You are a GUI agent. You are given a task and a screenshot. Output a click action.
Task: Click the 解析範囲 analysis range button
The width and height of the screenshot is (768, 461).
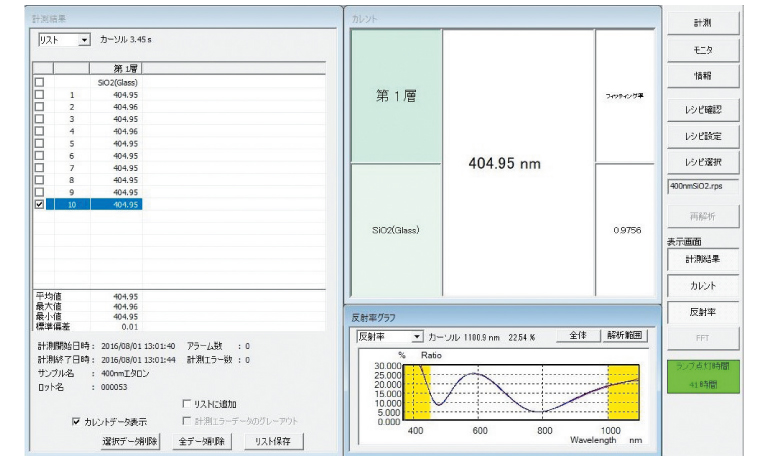click(x=628, y=337)
